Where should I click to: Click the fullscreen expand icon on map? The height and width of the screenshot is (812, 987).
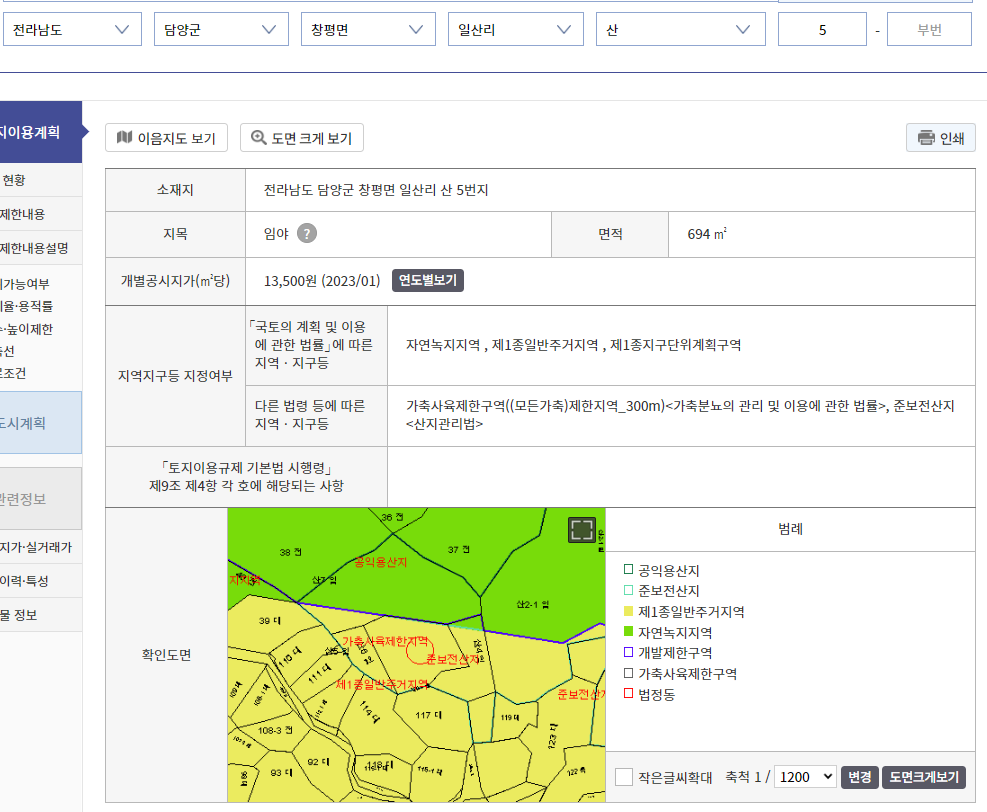pos(582,530)
